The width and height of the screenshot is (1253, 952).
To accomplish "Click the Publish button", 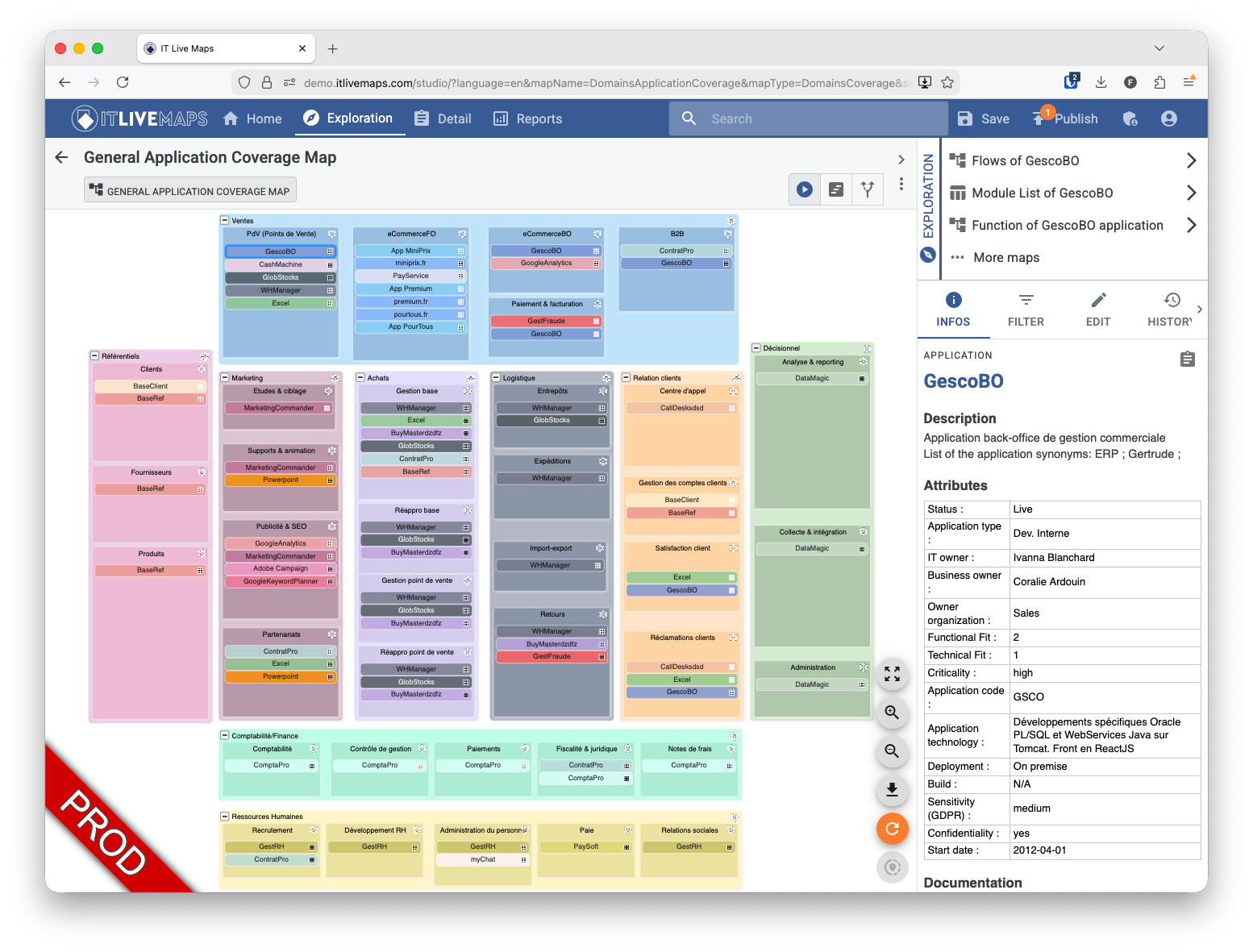I will point(1066,118).
